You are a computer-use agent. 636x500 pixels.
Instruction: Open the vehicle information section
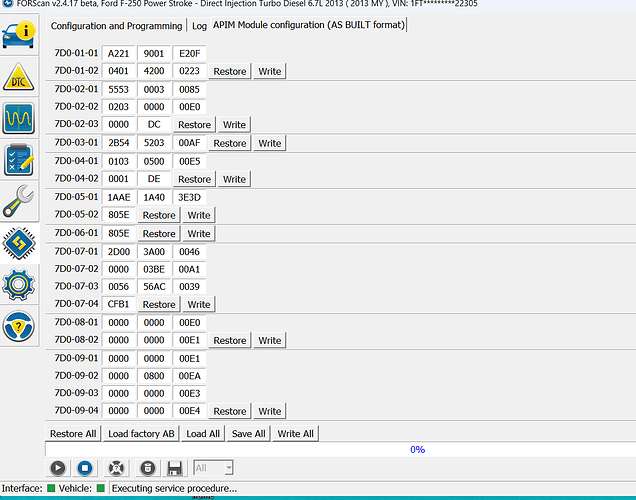(19, 35)
